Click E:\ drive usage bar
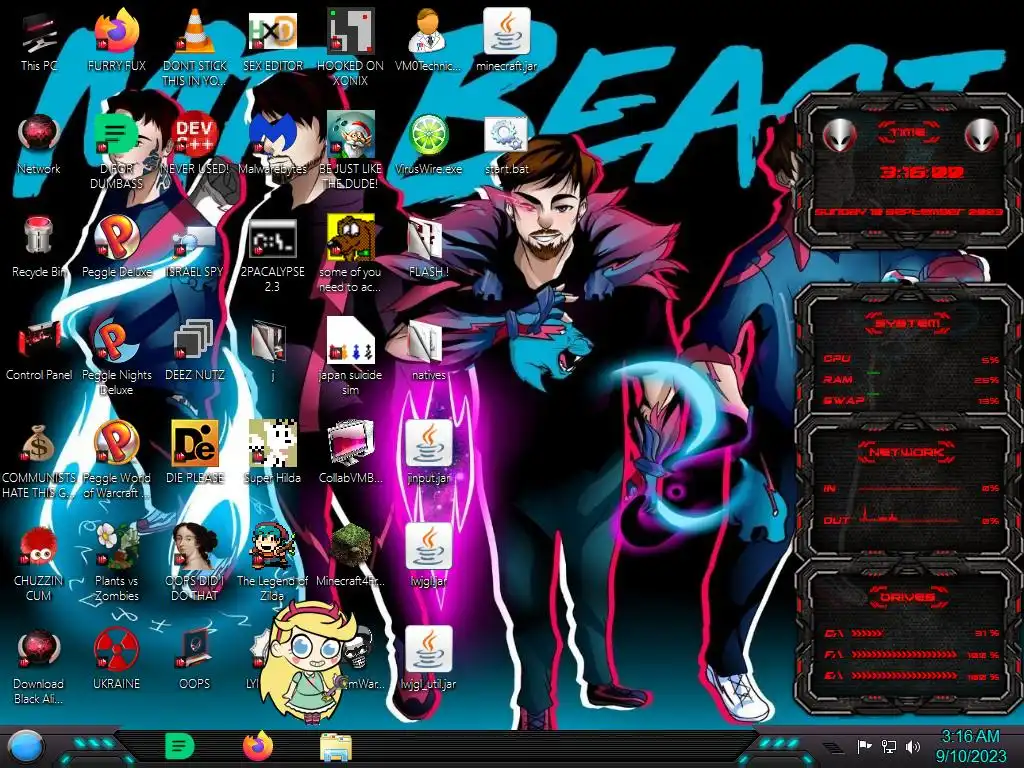 tap(910, 676)
